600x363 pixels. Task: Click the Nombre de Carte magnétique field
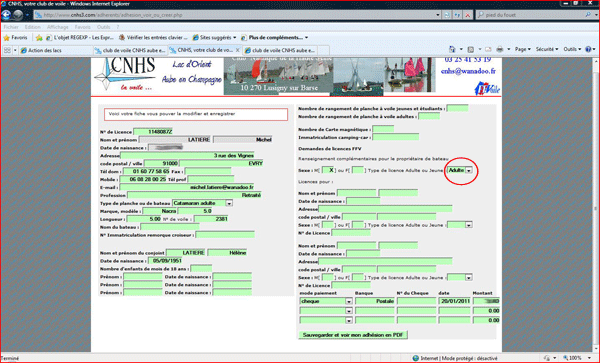tap(383, 129)
